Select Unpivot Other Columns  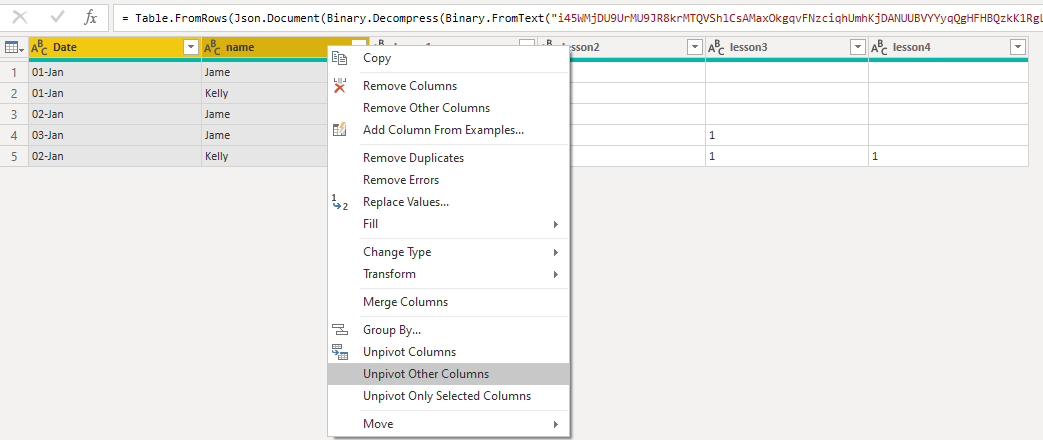448,373
